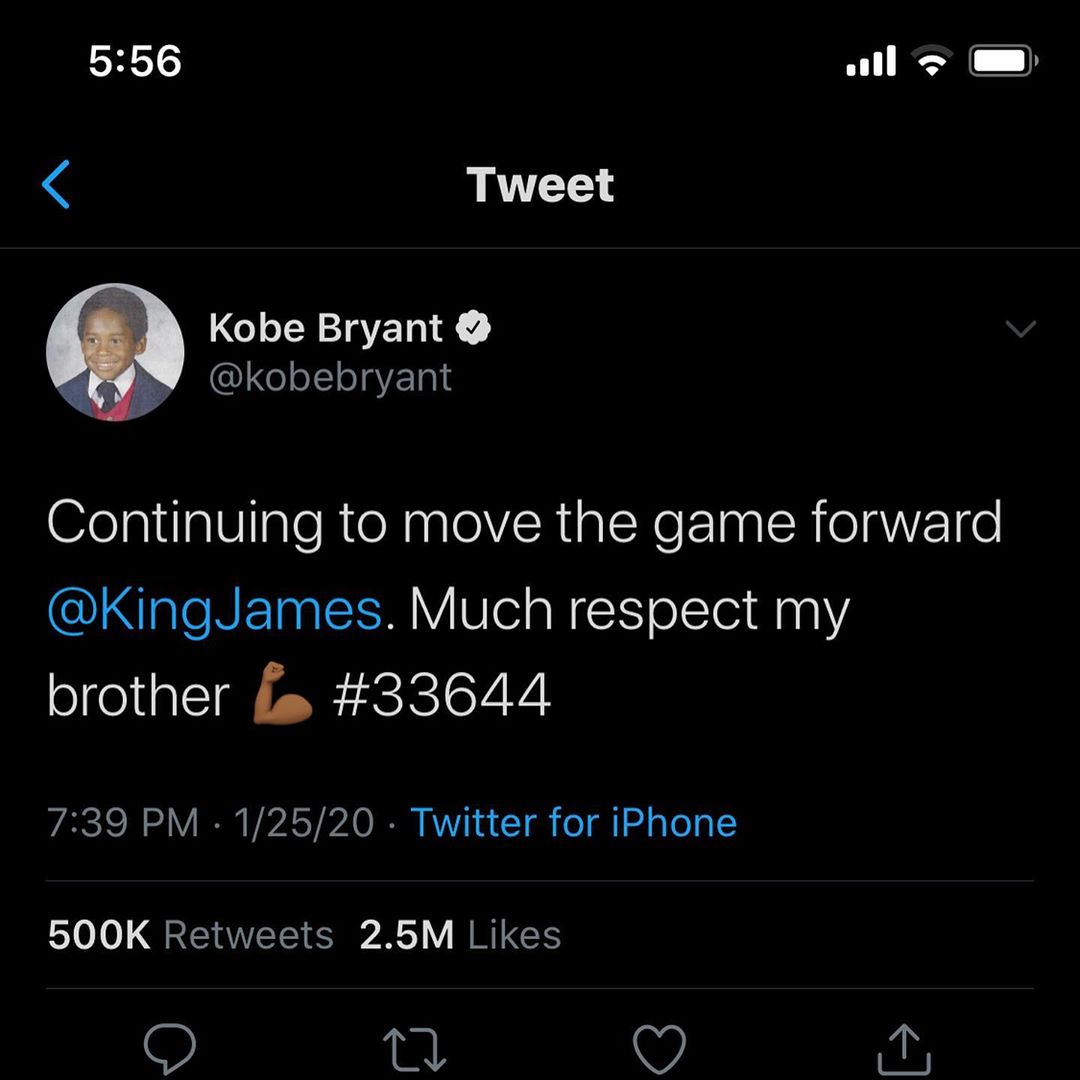This screenshot has height=1080, width=1080.
Task: Like the tweet with heart icon
Action: [x=659, y=1049]
